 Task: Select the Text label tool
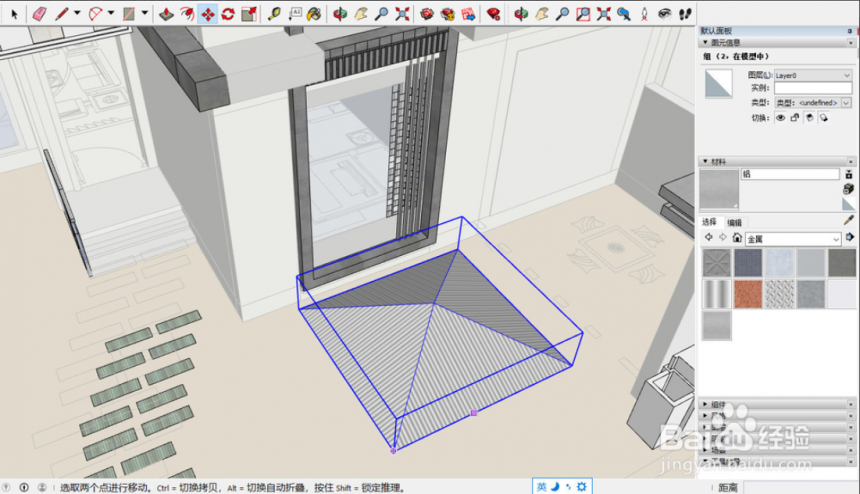pyautogui.click(x=295, y=14)
